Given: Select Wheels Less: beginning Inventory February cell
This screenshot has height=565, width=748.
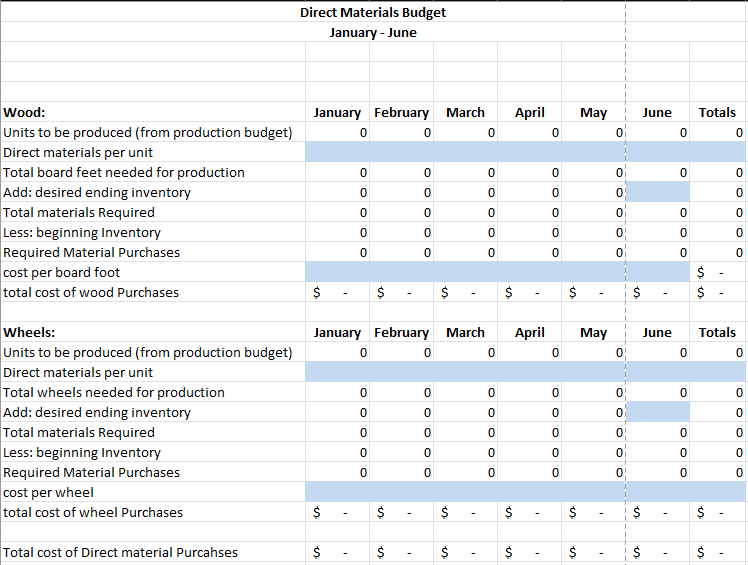Looking at the screenshot, I should point(401,453).
